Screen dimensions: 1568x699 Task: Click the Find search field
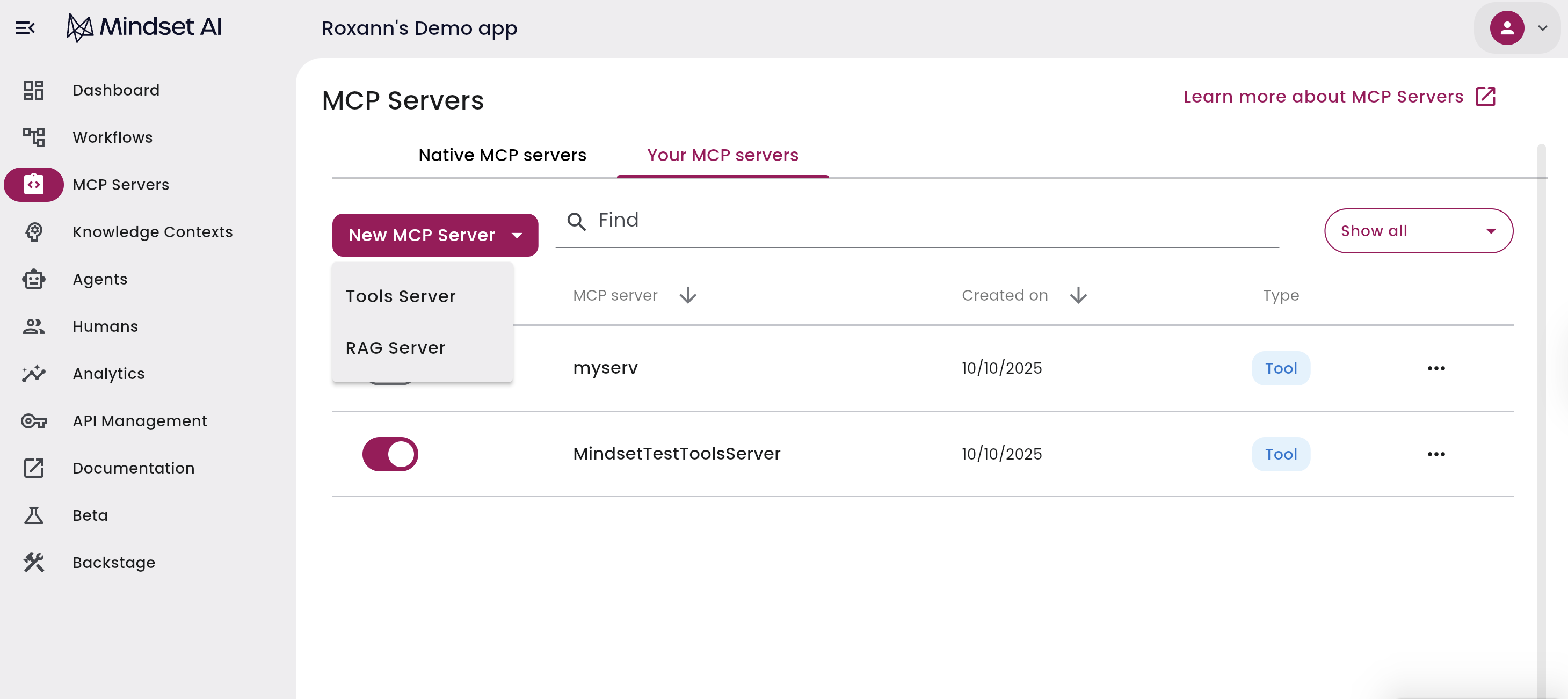pyautogui.click(x=913, y=220)
